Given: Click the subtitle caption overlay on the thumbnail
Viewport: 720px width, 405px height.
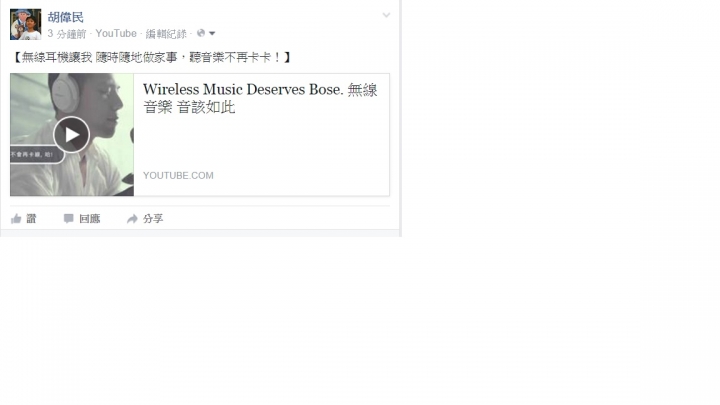Looking at the screenshot, I should pyautogui.click(x=37, y=154).
